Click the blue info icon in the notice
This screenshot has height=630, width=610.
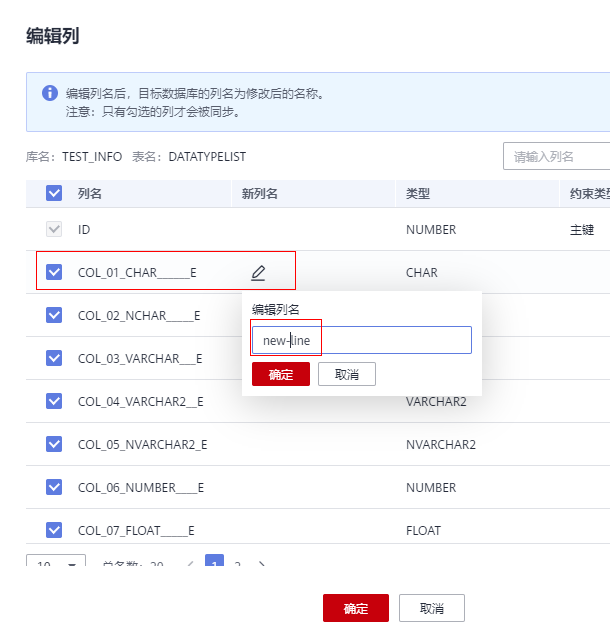coord(49,93)
